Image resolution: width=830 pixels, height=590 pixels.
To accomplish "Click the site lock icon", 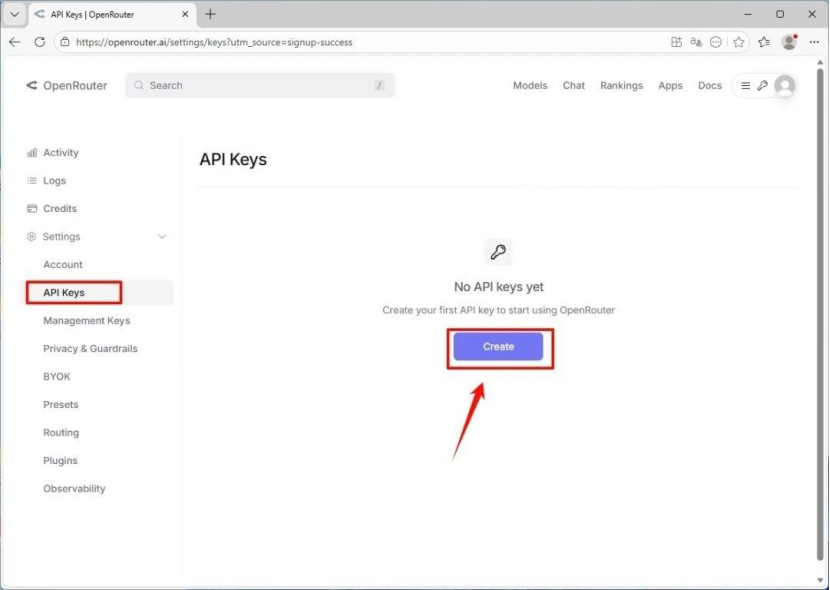I will pos(65,42).
